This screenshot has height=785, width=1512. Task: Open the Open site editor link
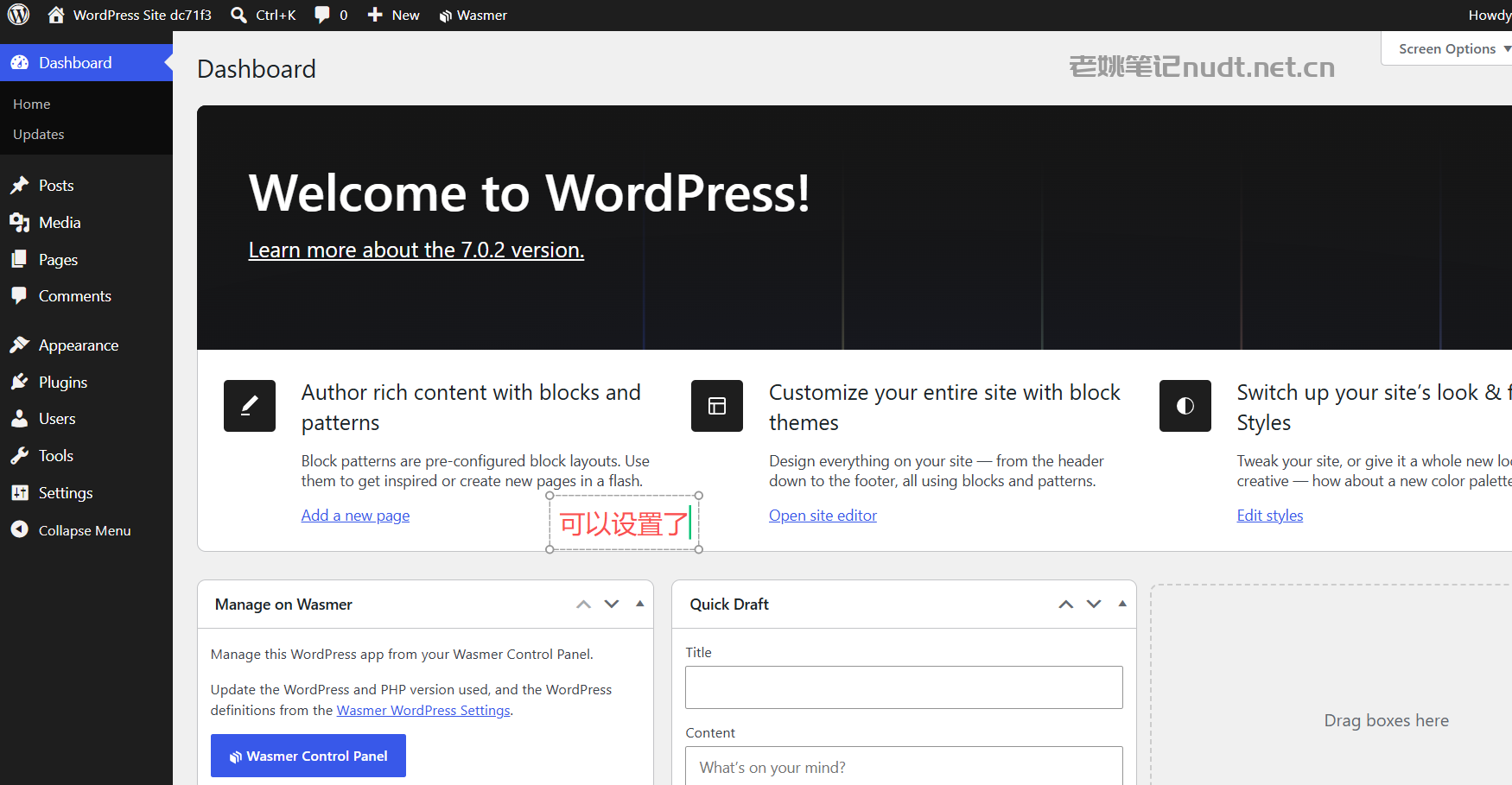(823, 516)
